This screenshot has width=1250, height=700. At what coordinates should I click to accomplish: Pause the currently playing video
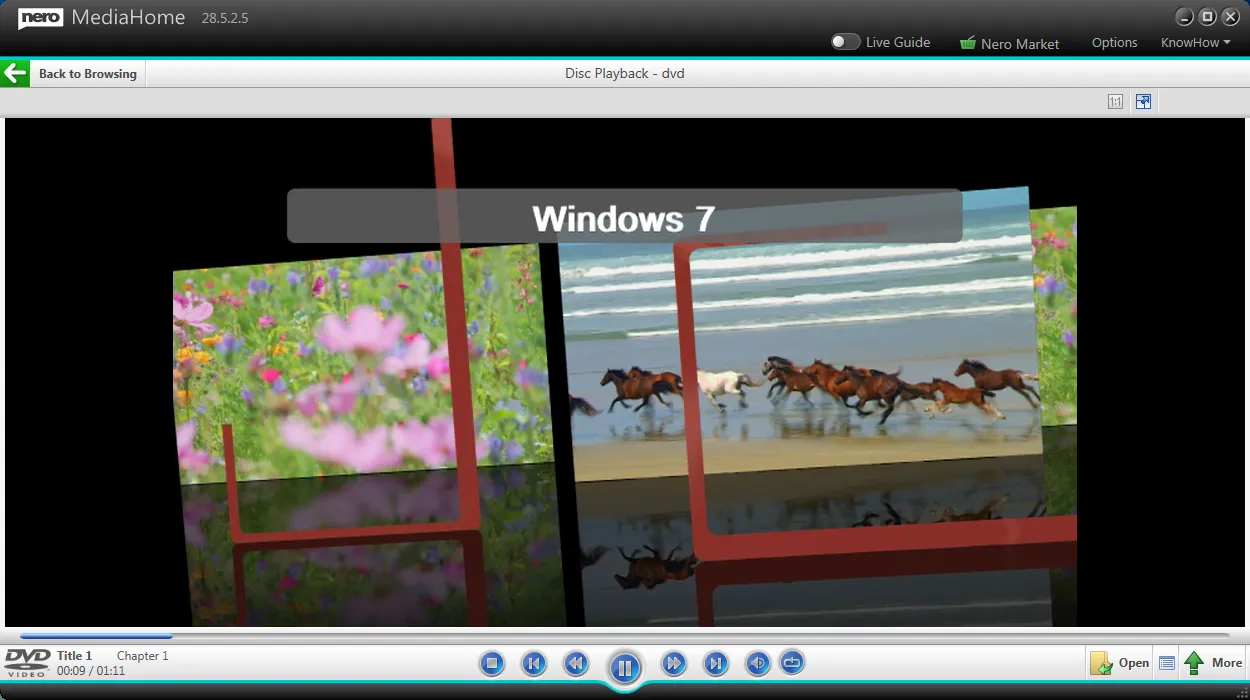coord(625,667)
